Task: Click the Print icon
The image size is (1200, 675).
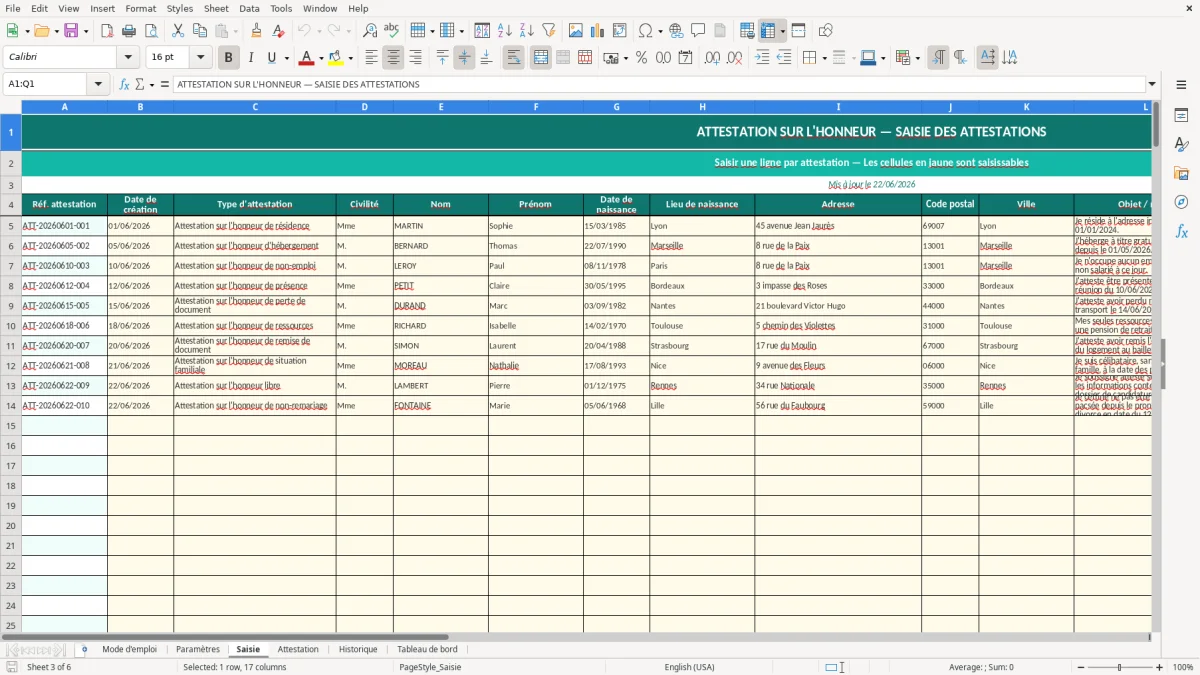Action: [x=129, y=31]
